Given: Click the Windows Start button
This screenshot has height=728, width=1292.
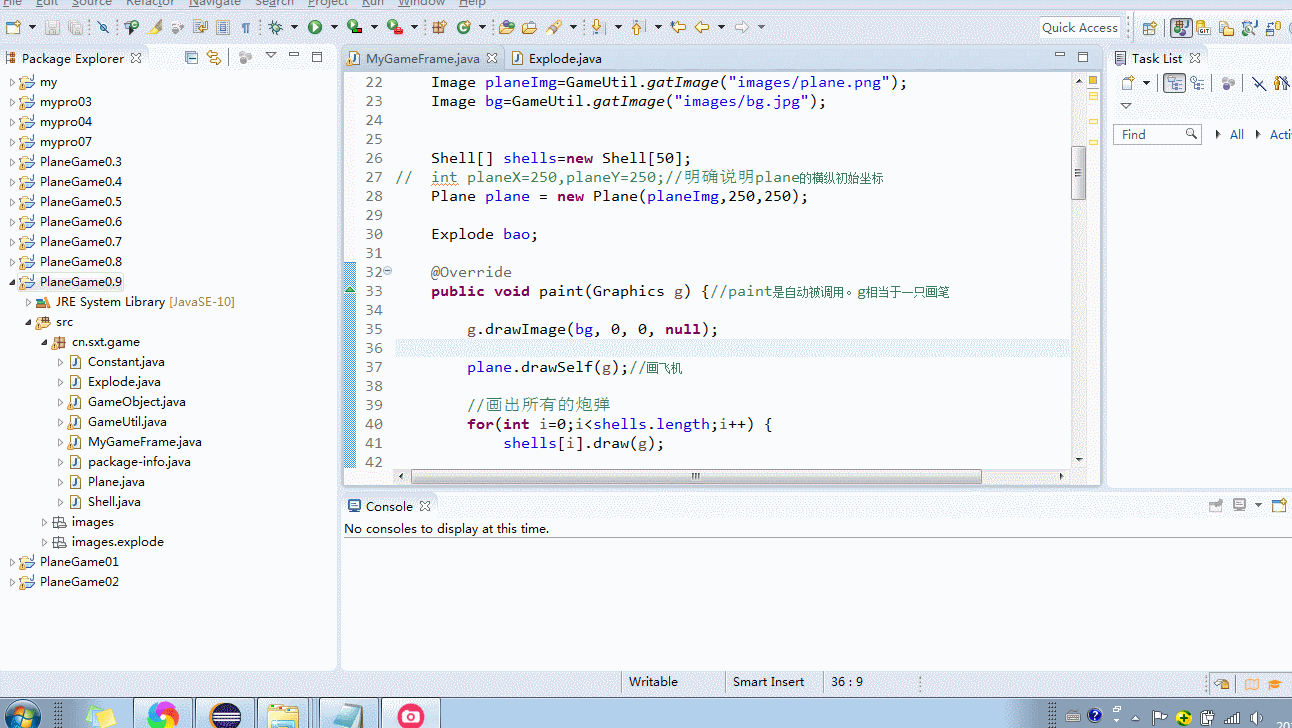Looking at the screenshot, I should (21, 714).
